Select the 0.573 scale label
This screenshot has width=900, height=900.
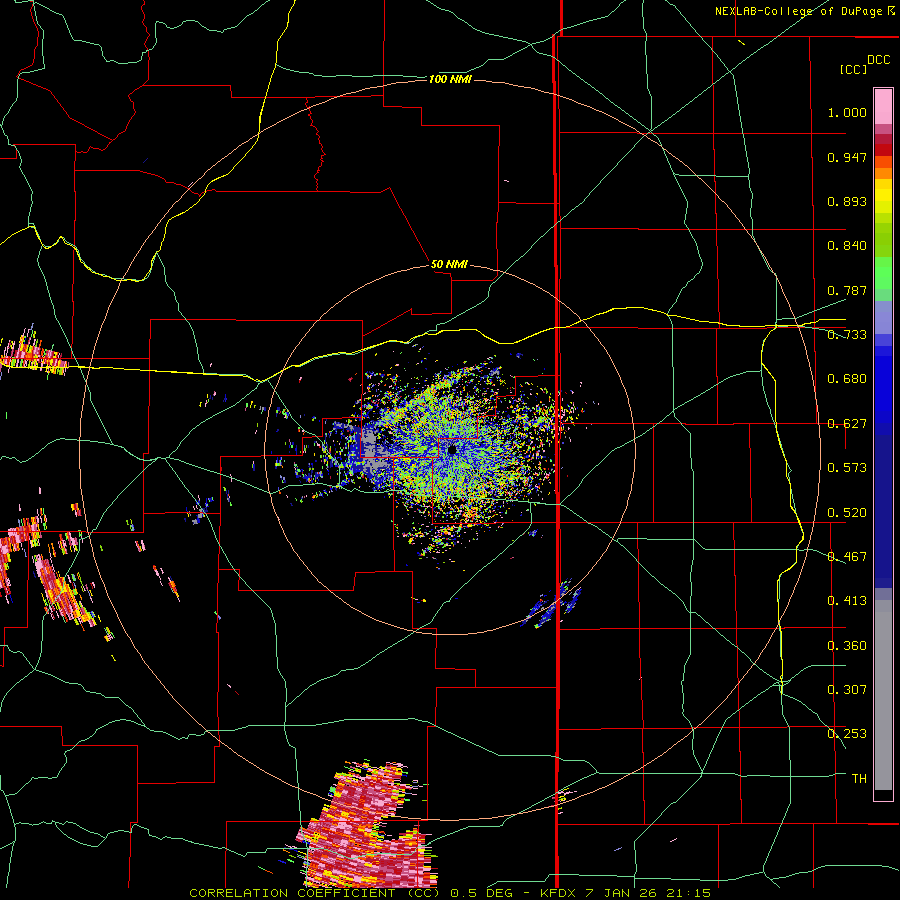tap(847, 468)
